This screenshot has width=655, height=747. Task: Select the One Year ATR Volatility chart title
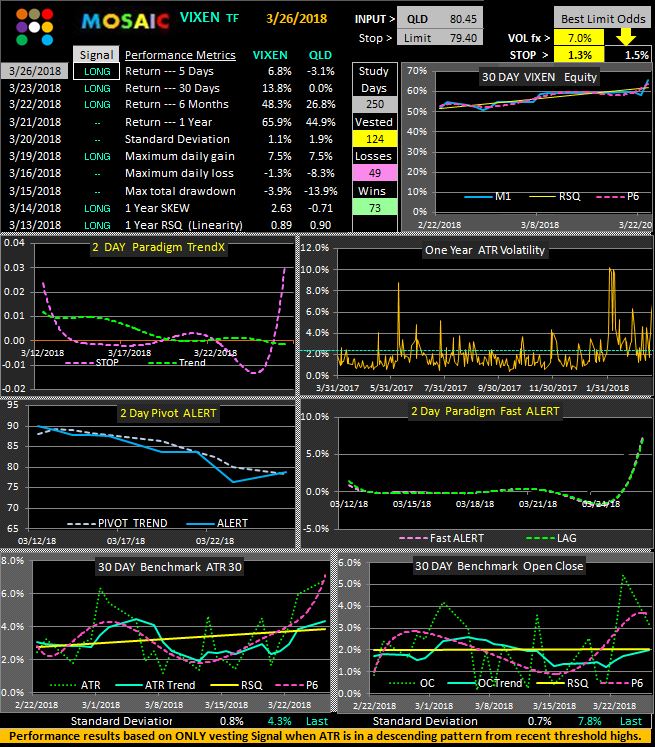point(485,250)
